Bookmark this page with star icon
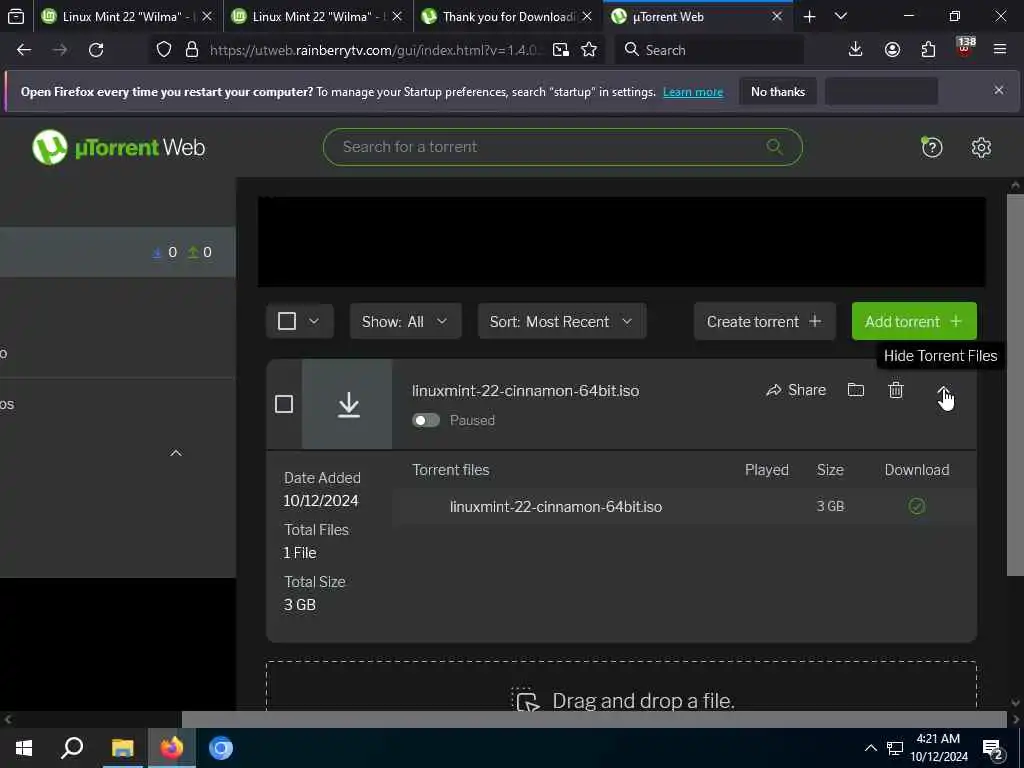This screenshot has height=768, width=1024. [589, 50]
